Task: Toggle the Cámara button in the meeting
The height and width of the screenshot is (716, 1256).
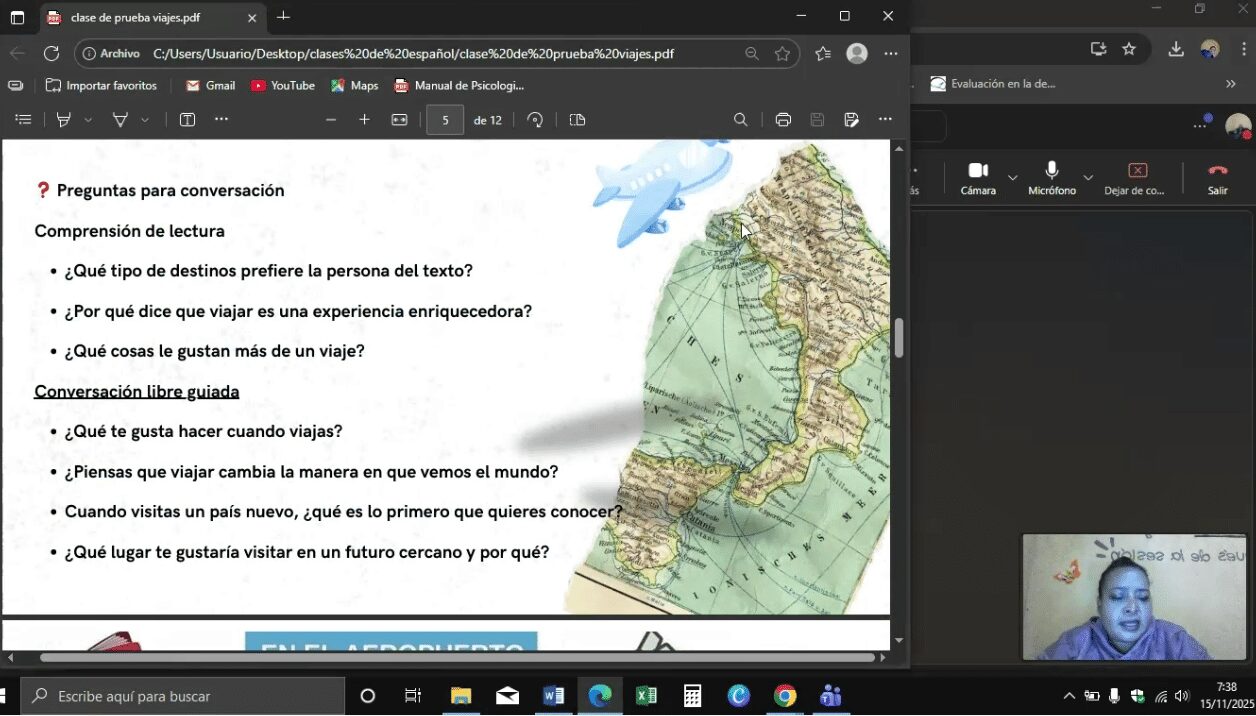Action: coord(977,177)
